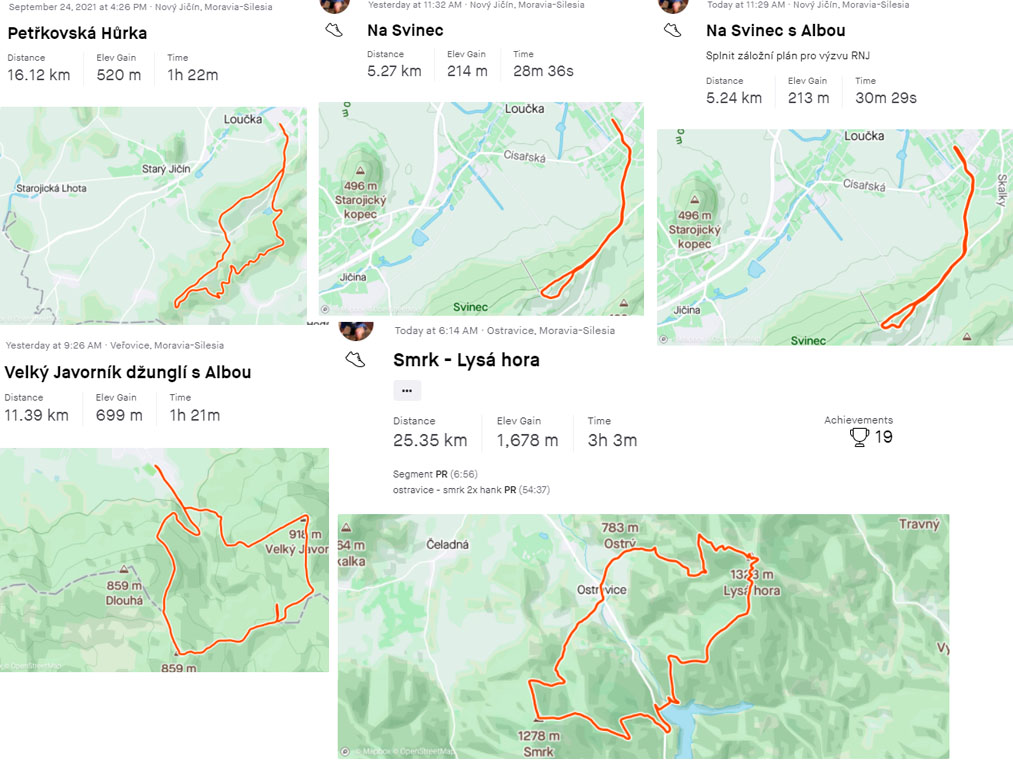1013x768 pixels.
Task: Open the athlete avatar next to Smrk - Lysá hora
Action: (356, 330)
